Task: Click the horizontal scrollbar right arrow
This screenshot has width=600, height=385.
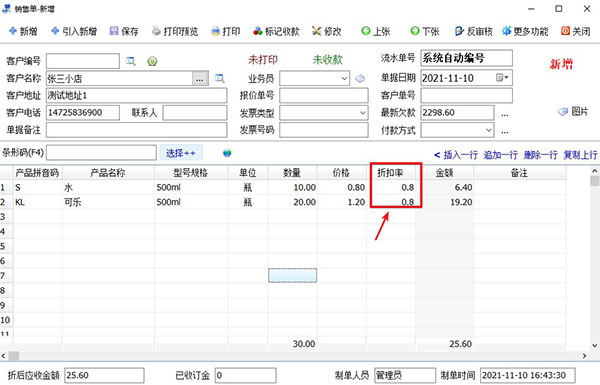Action: point(584,356)
